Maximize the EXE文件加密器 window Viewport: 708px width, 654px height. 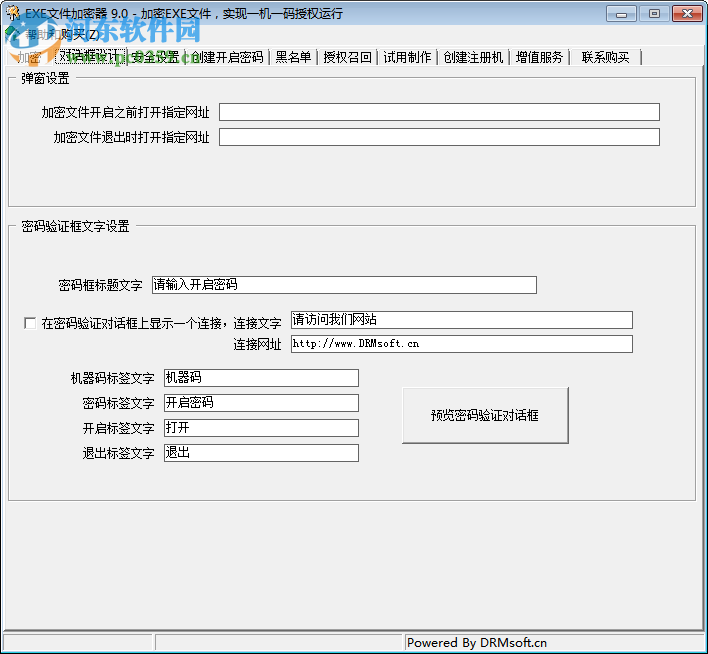(654, 14)
